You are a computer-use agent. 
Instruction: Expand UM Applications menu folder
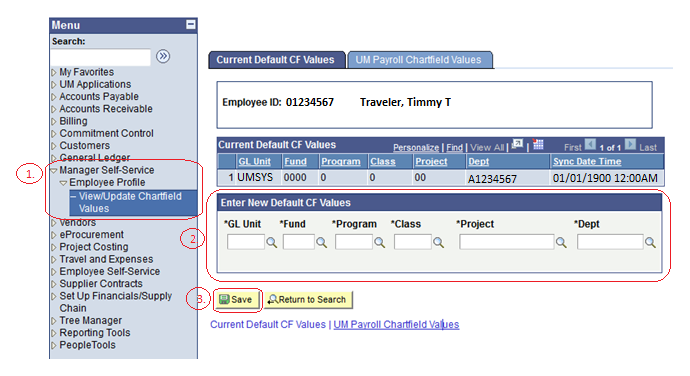(x=54, y=85)
